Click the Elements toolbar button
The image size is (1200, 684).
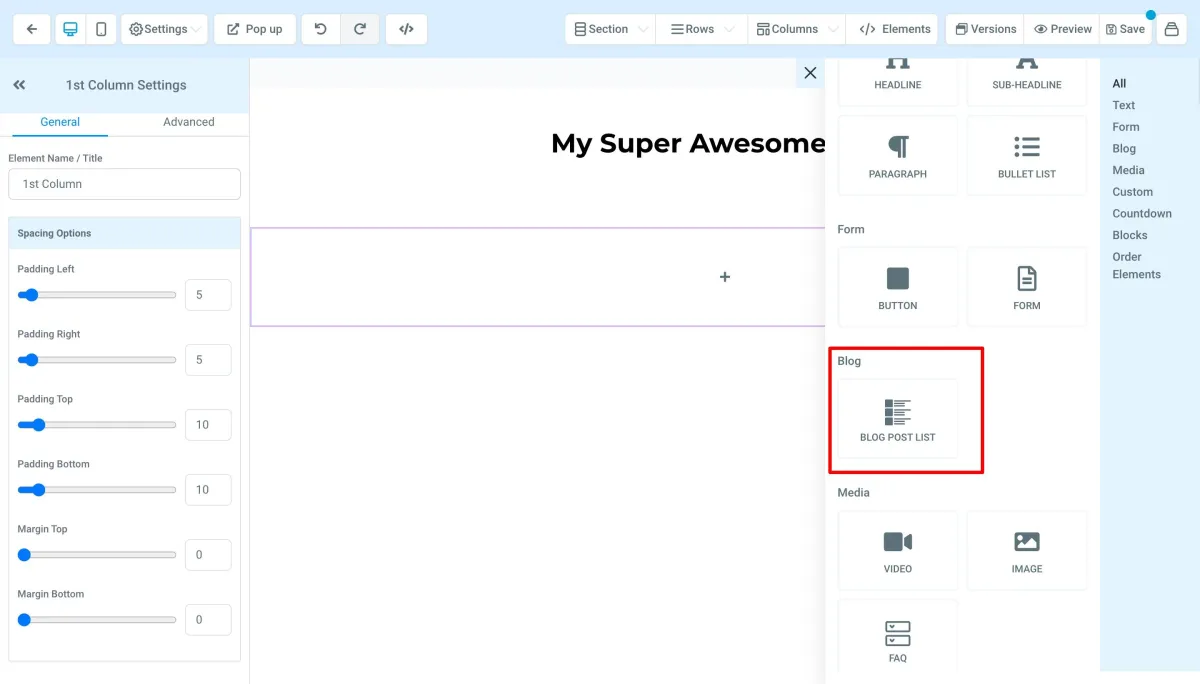pyautogui.click(x=895, y=29)
